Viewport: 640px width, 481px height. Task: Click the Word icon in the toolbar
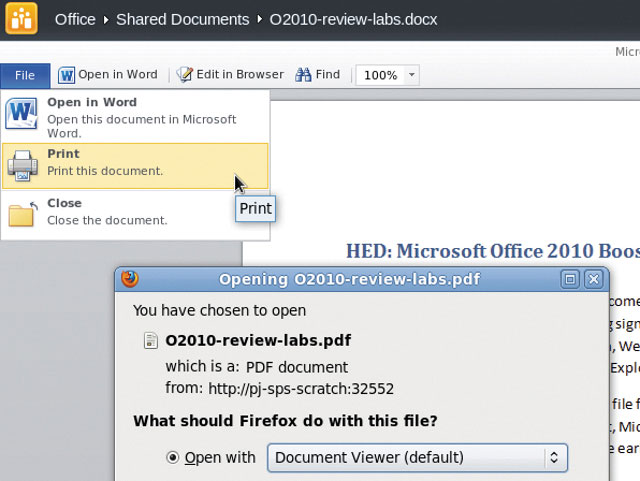[x=66, y=75]
